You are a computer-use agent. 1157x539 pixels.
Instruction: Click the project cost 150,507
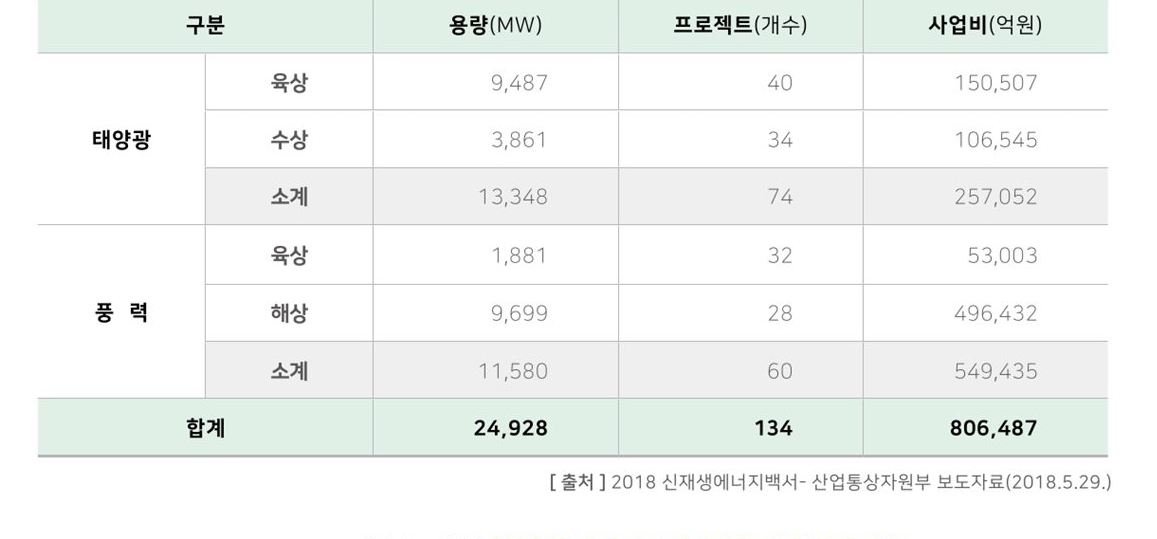point(996,83)
